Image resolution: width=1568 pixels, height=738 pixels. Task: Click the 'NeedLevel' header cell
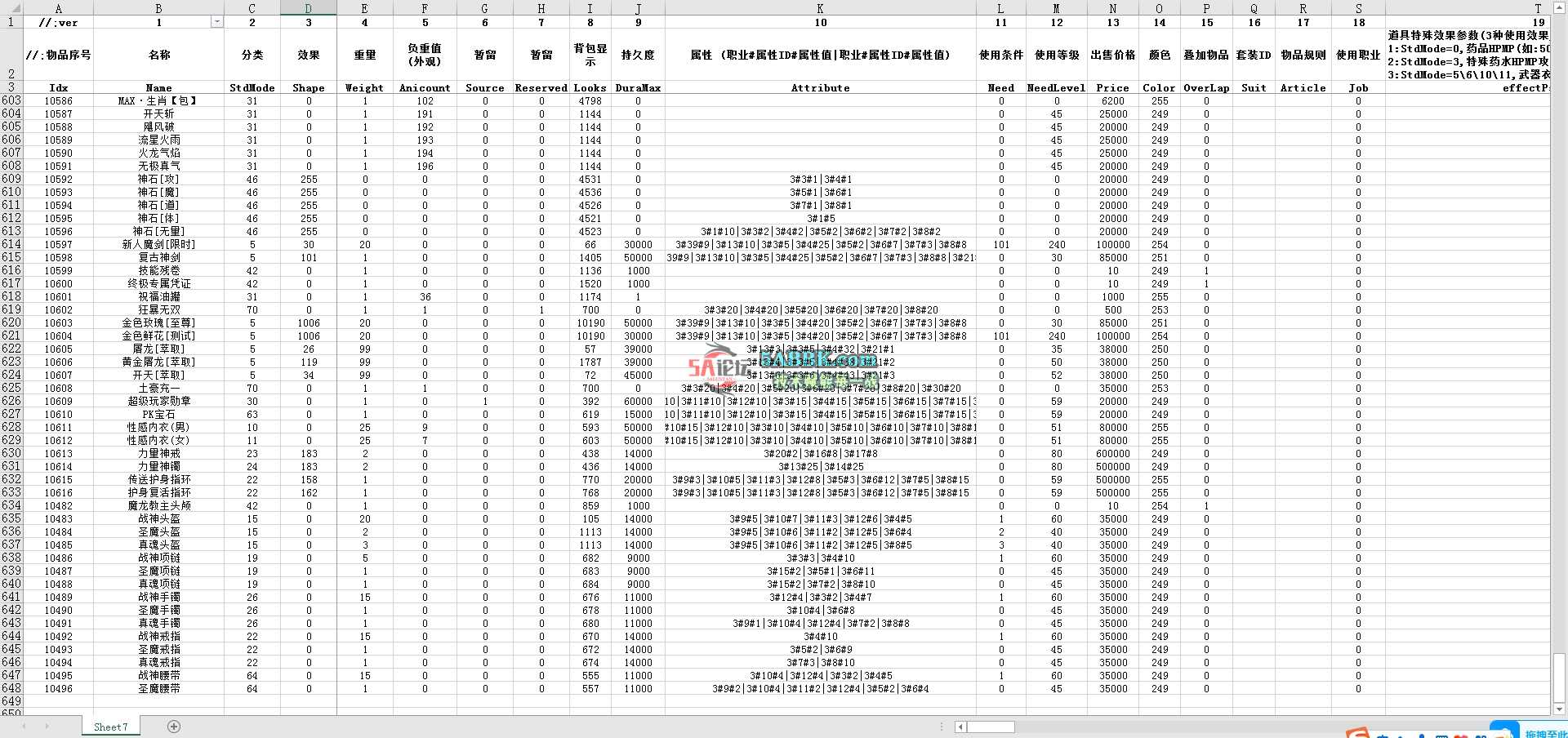point(1056,87)
